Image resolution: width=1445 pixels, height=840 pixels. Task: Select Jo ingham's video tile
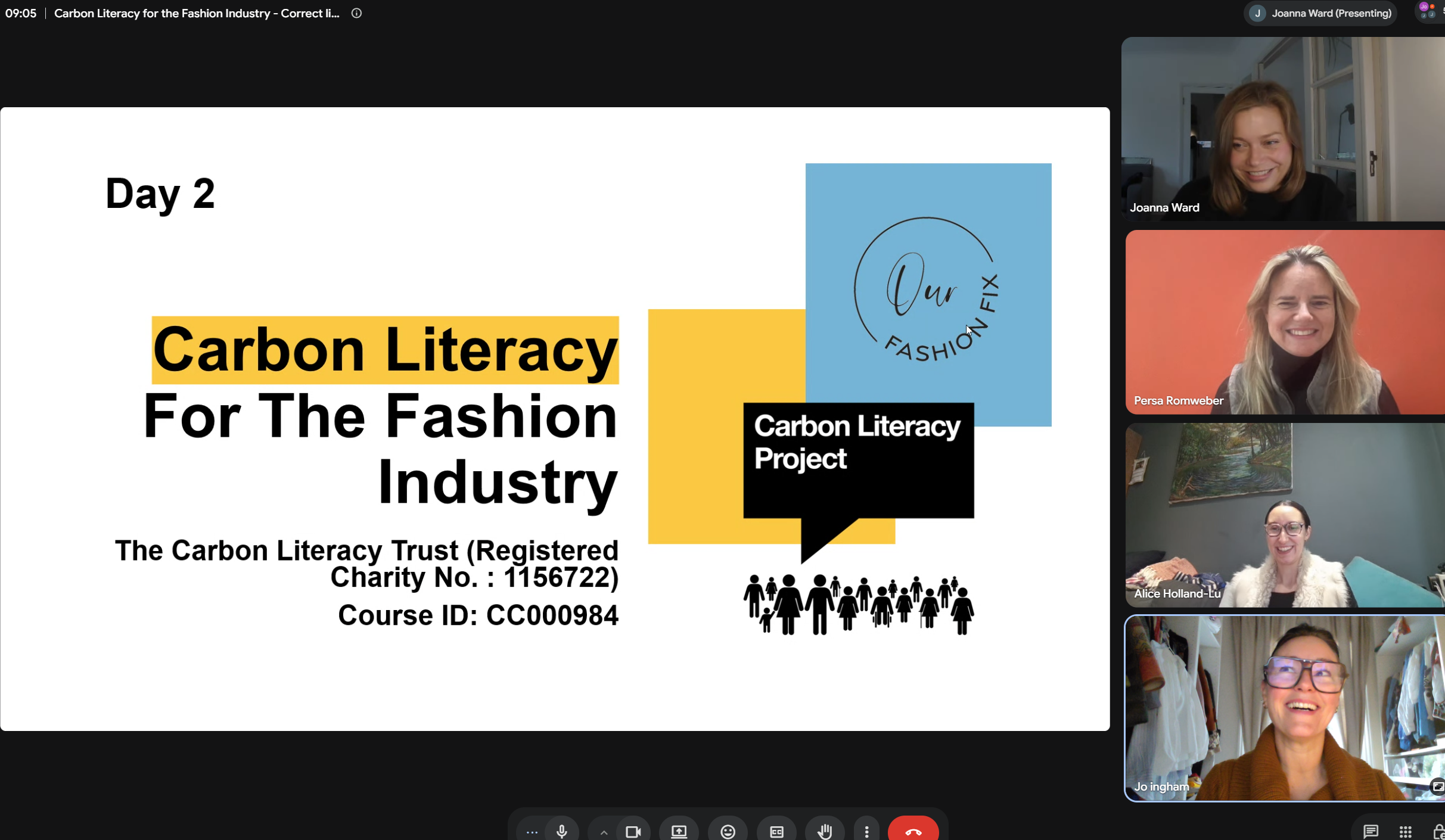(x=1285, y=708)
